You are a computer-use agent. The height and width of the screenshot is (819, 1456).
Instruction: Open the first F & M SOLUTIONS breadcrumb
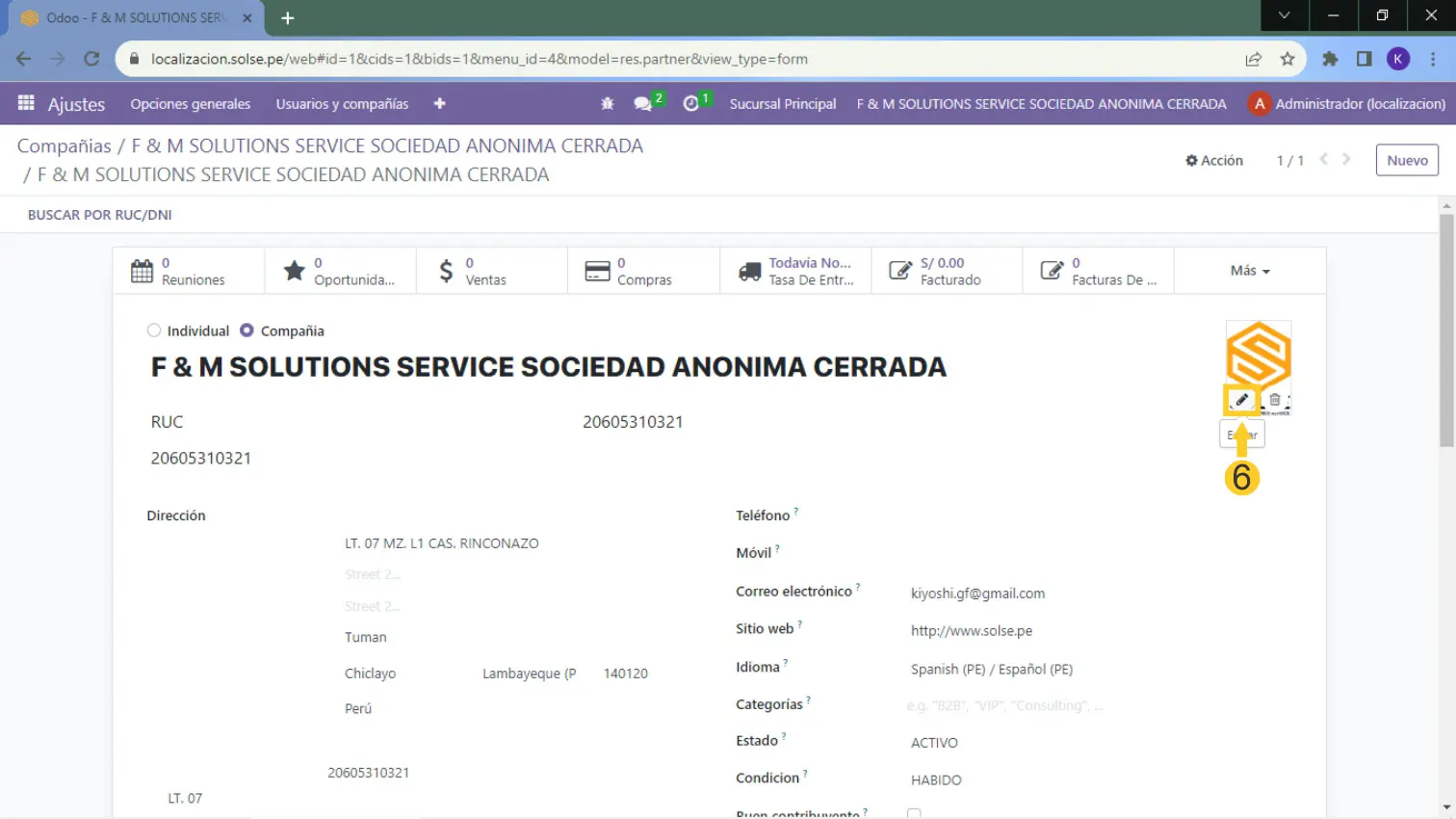point(387,145)
